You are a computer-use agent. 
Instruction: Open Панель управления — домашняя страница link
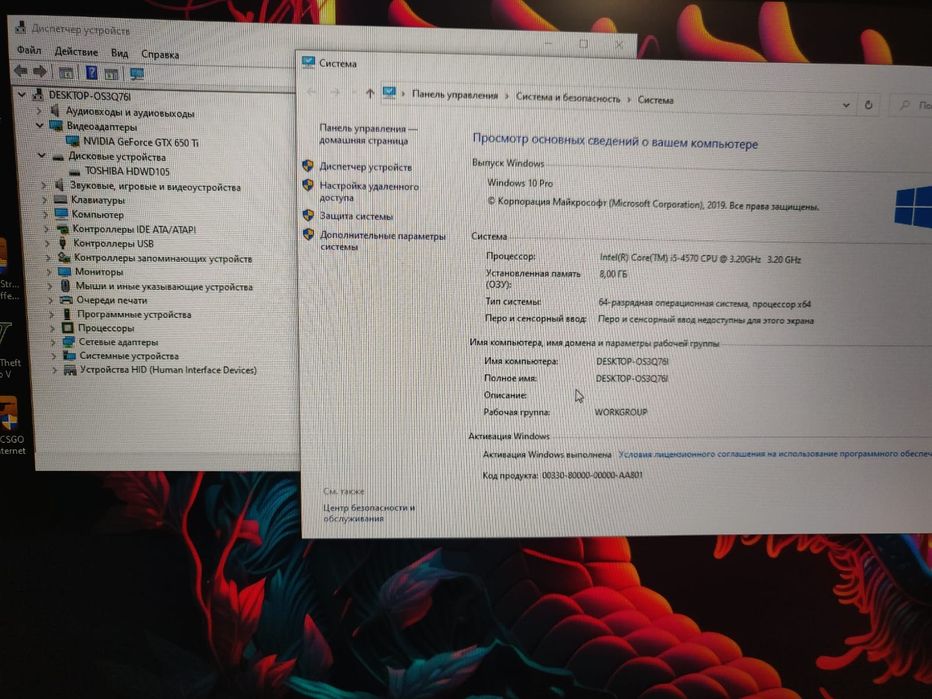tap(368, 134)
